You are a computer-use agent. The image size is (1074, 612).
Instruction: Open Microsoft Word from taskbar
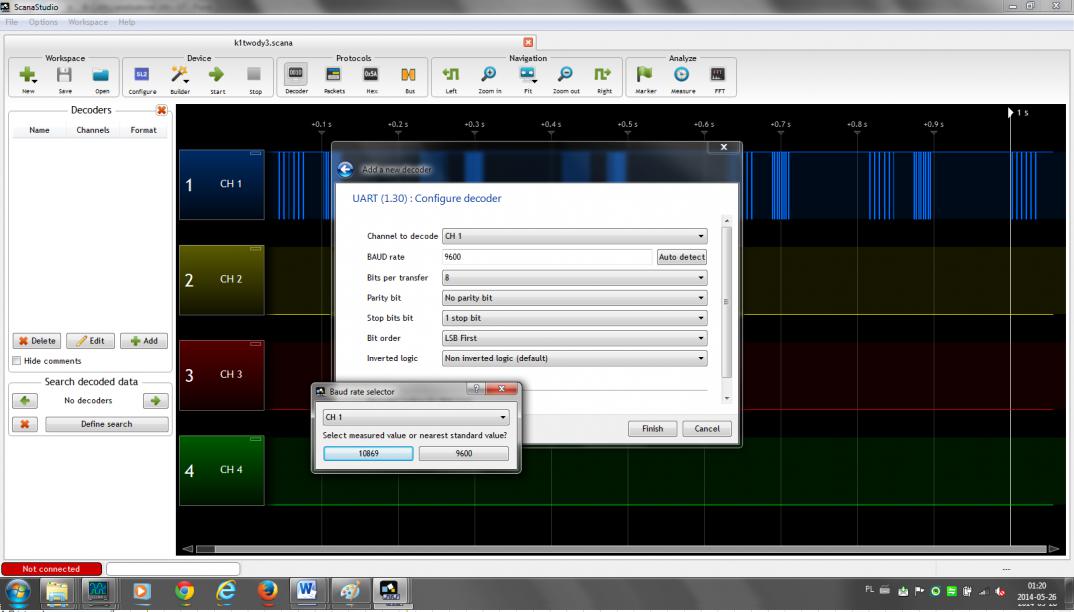pyautogui.click(x=306, y=591)
